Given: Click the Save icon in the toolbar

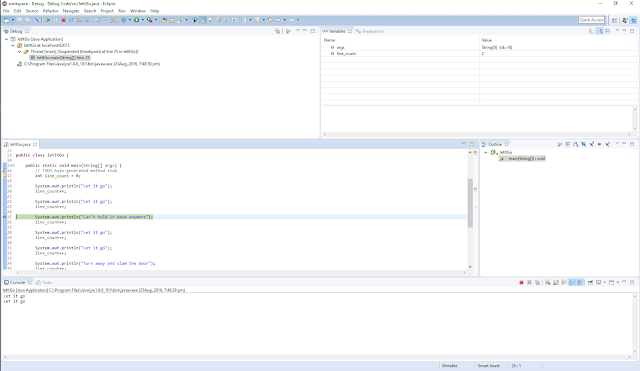Looking at the screenshot, I should coord(19,20).
